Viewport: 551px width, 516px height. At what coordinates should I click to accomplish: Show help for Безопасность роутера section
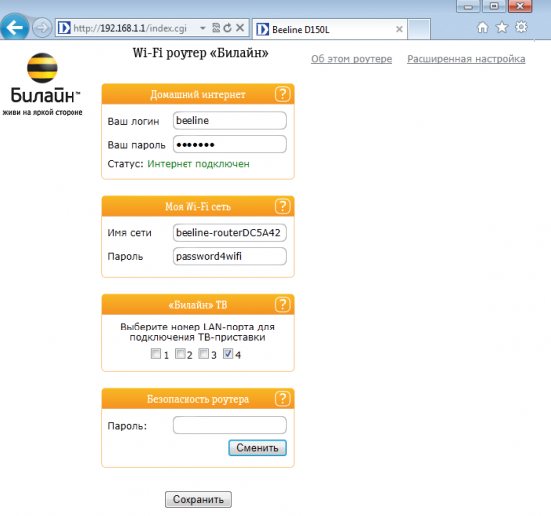(283, 399)
